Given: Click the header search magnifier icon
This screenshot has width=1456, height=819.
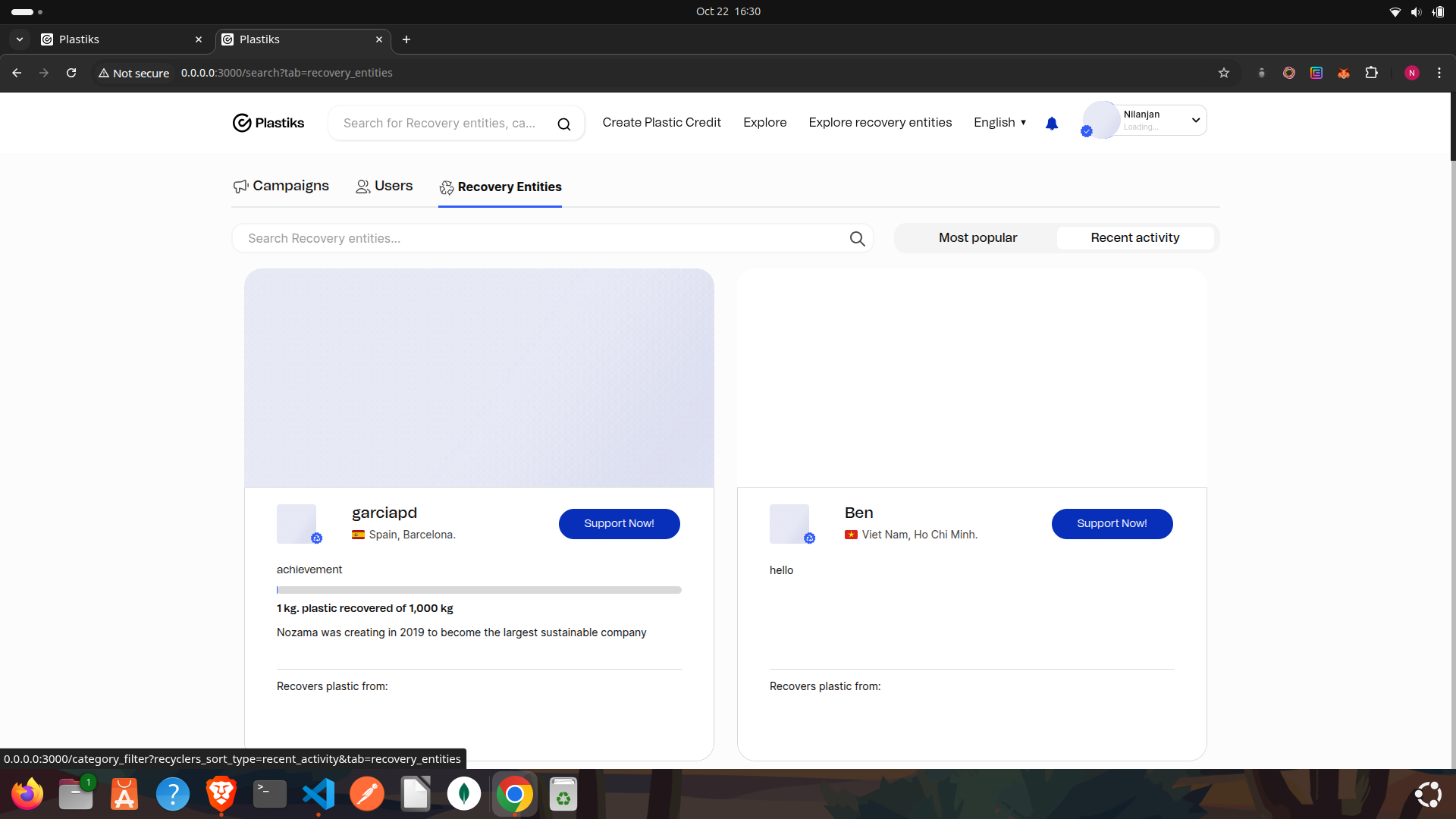Looking at the screenshot, I should coord(563,124).
